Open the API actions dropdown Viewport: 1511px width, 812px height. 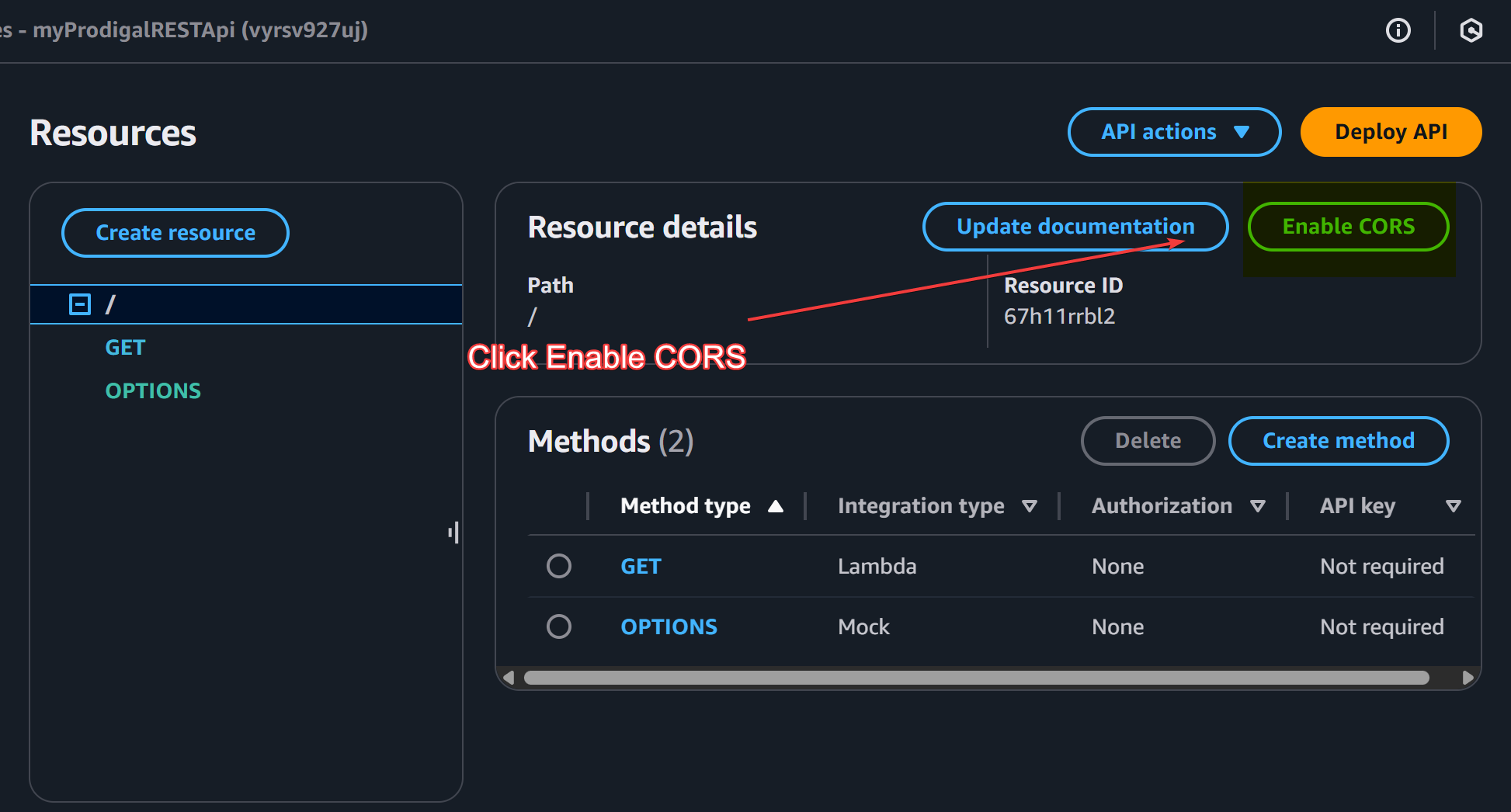tap(1174, 132)
